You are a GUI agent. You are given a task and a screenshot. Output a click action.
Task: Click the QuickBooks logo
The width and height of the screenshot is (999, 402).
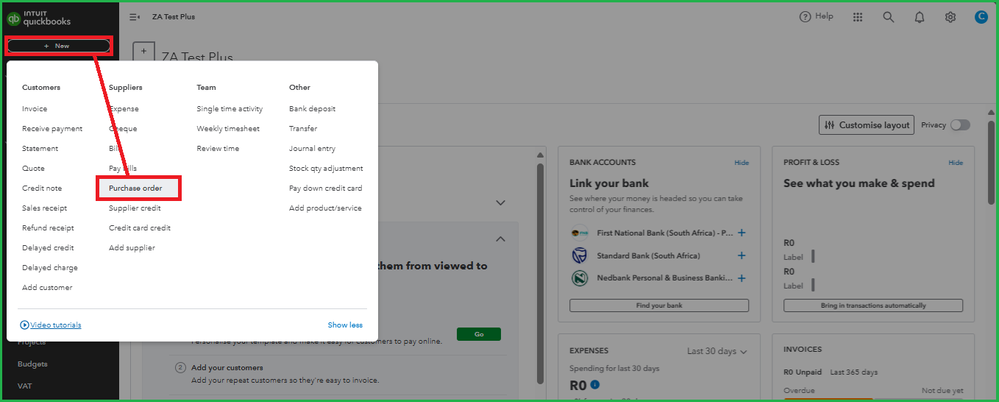click(x=38, y=17)
